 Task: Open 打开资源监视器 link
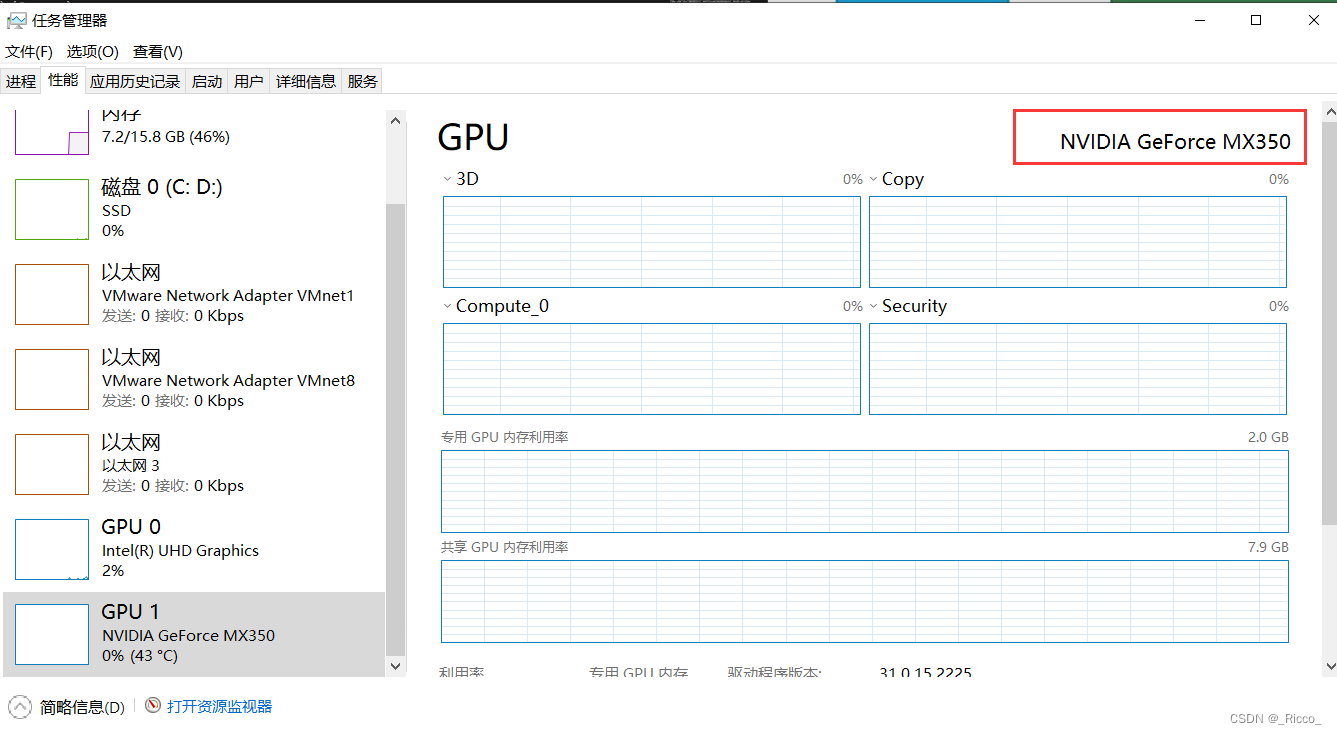pos(219,706)
